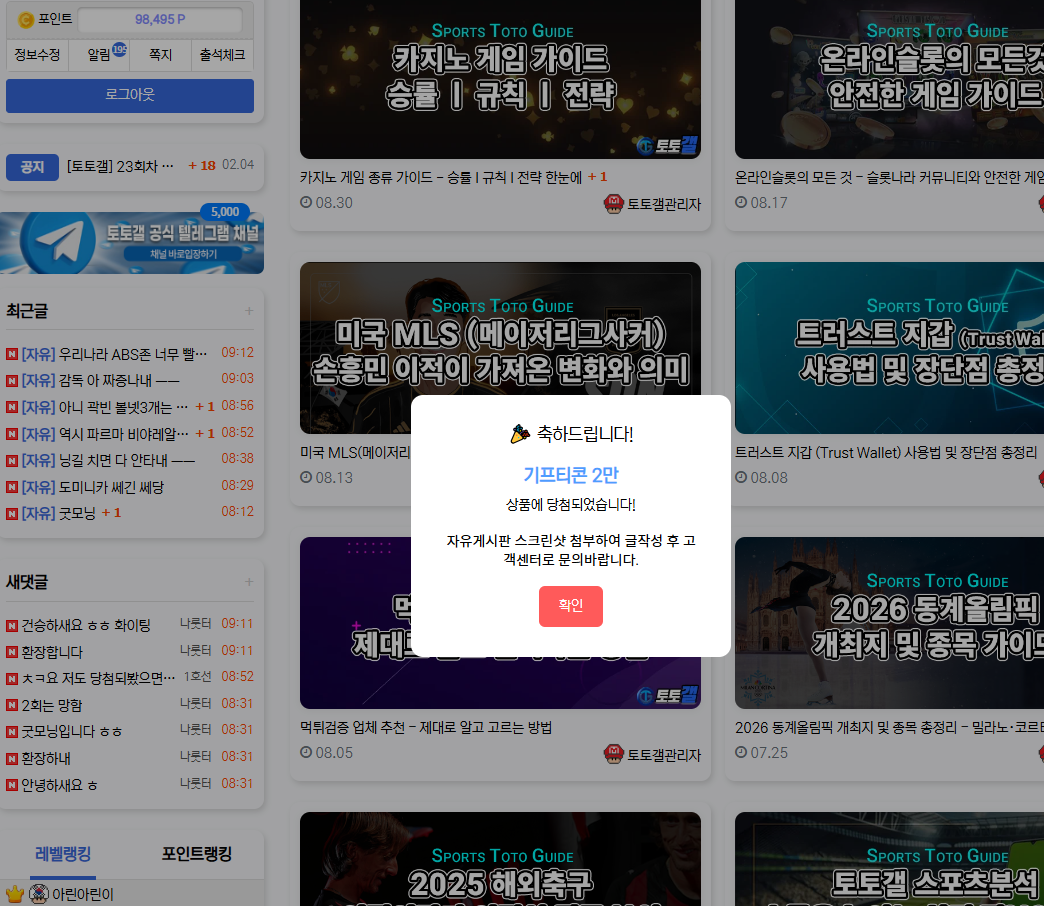Viewport: 1044px width, 906px height.
Task: Open comment 건승하새요 ㅎㅎ 화이팅
Action: (x=86, y=625)
